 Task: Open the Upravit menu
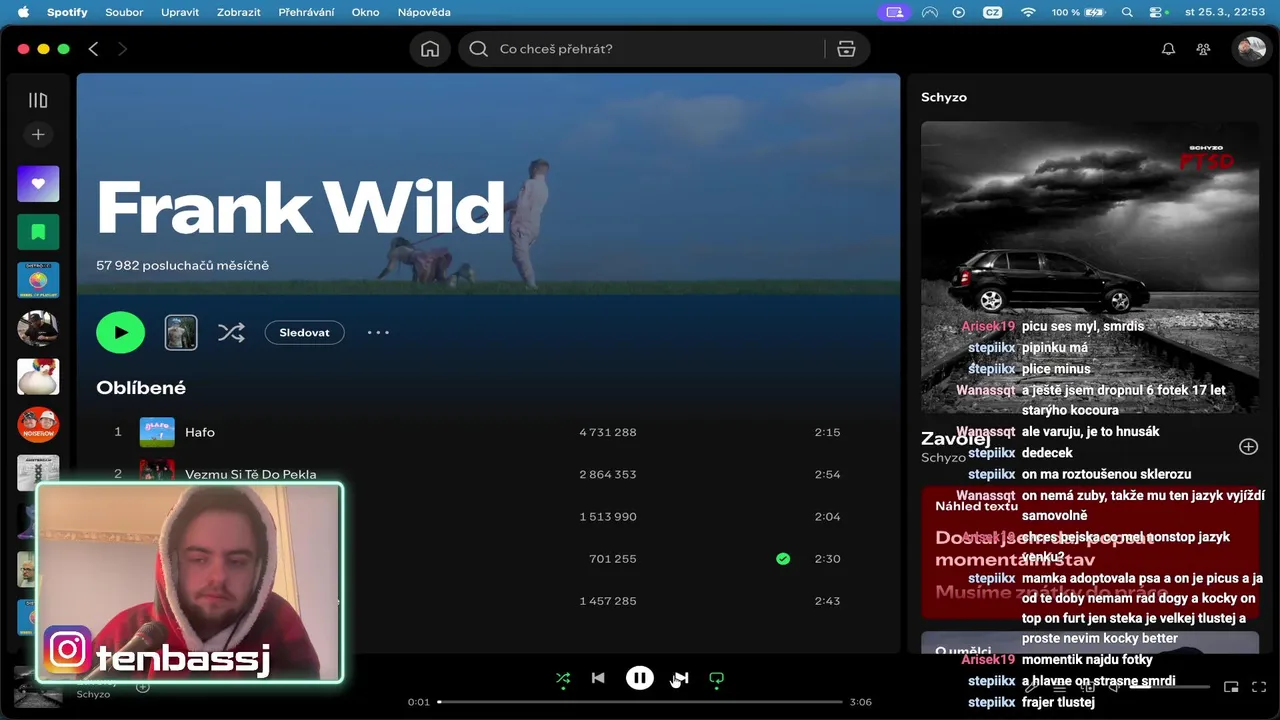180,12
